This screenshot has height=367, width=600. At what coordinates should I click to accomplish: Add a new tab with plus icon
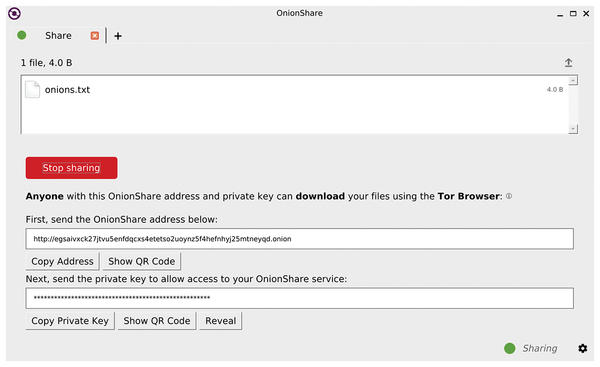coord(118,36)
